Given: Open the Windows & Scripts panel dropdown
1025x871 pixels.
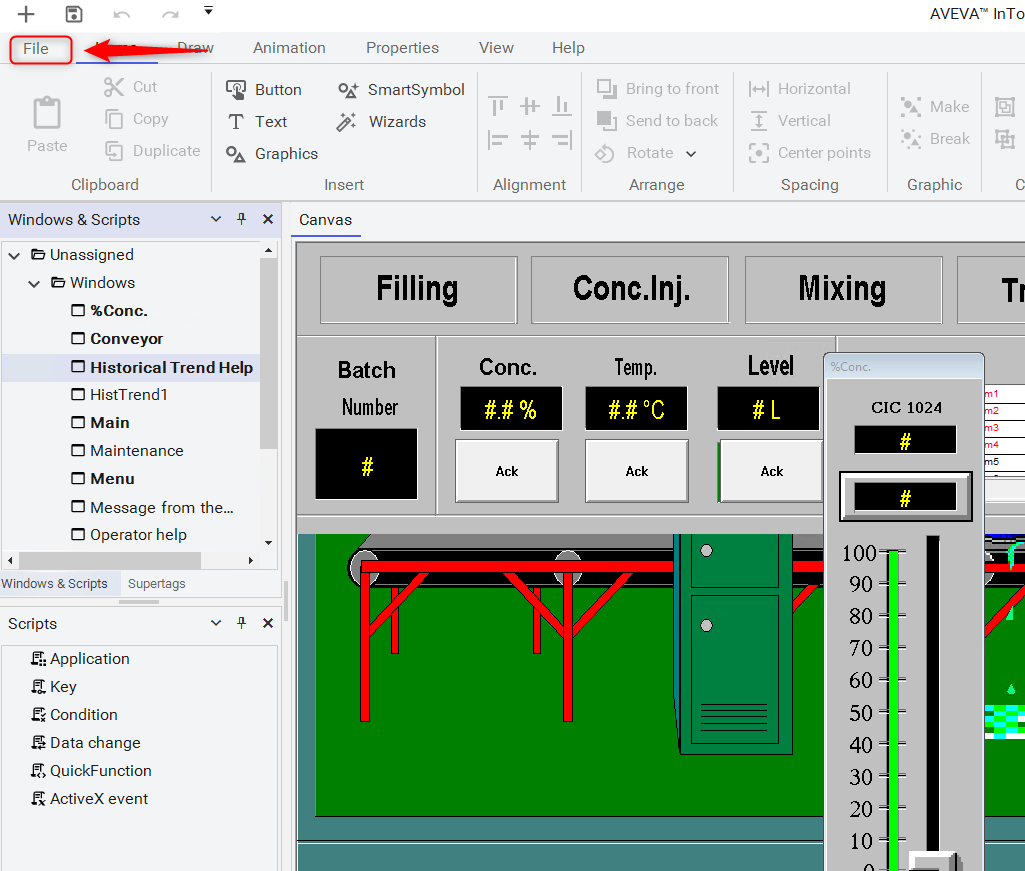Looking at the screenshot, I should [x=215, y=219].
